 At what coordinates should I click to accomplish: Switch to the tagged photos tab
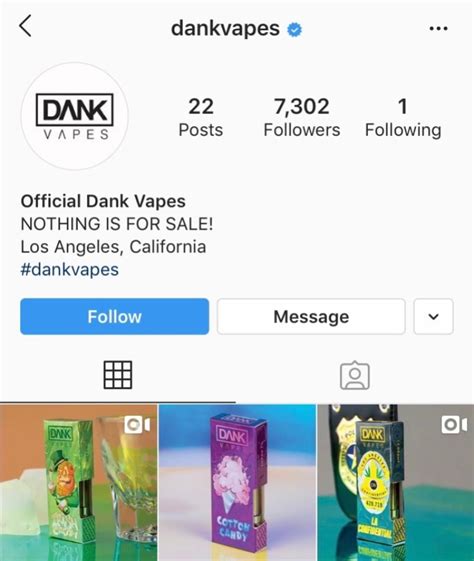(x=355, y=375)
